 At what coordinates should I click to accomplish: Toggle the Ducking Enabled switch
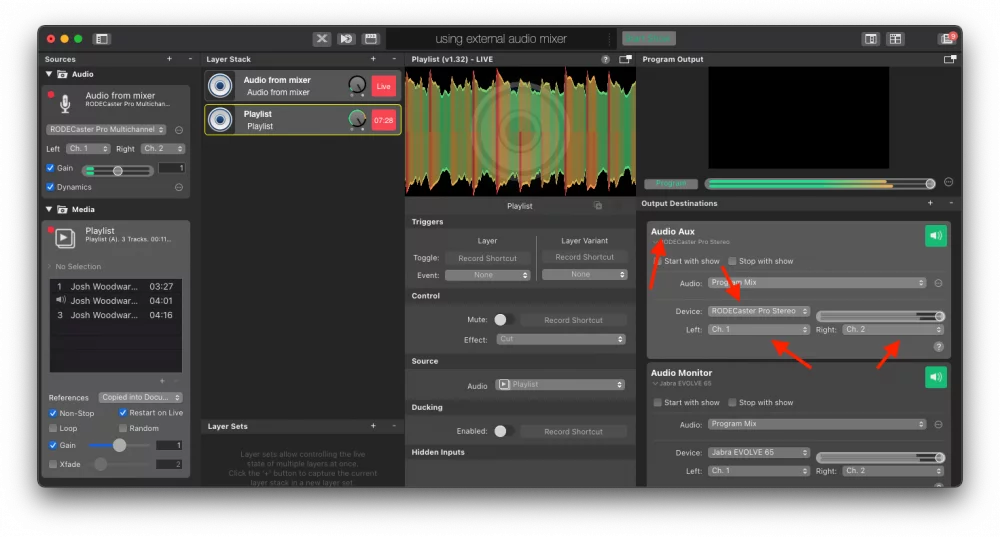coord(504,431)
